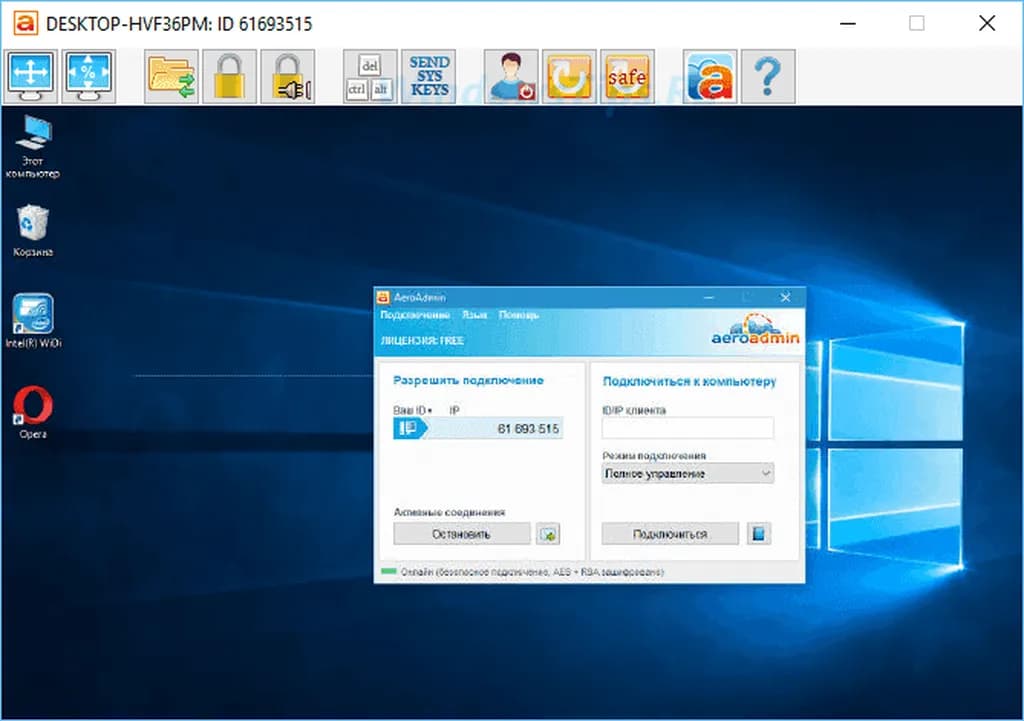Screen dimensions: 1024x721
Task: Open the file transfer folder icon
Action: click(x=171, y=76)
